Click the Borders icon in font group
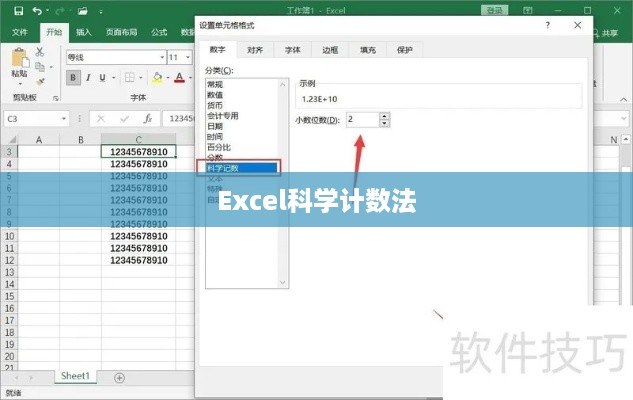Image resolution: width=633 pixels, height=400 pixels. coord(130,78)
